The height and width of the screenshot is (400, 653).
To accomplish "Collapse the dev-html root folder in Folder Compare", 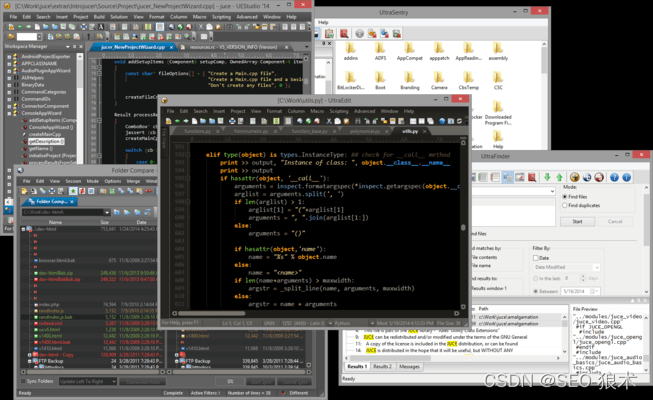I will 23,229.
